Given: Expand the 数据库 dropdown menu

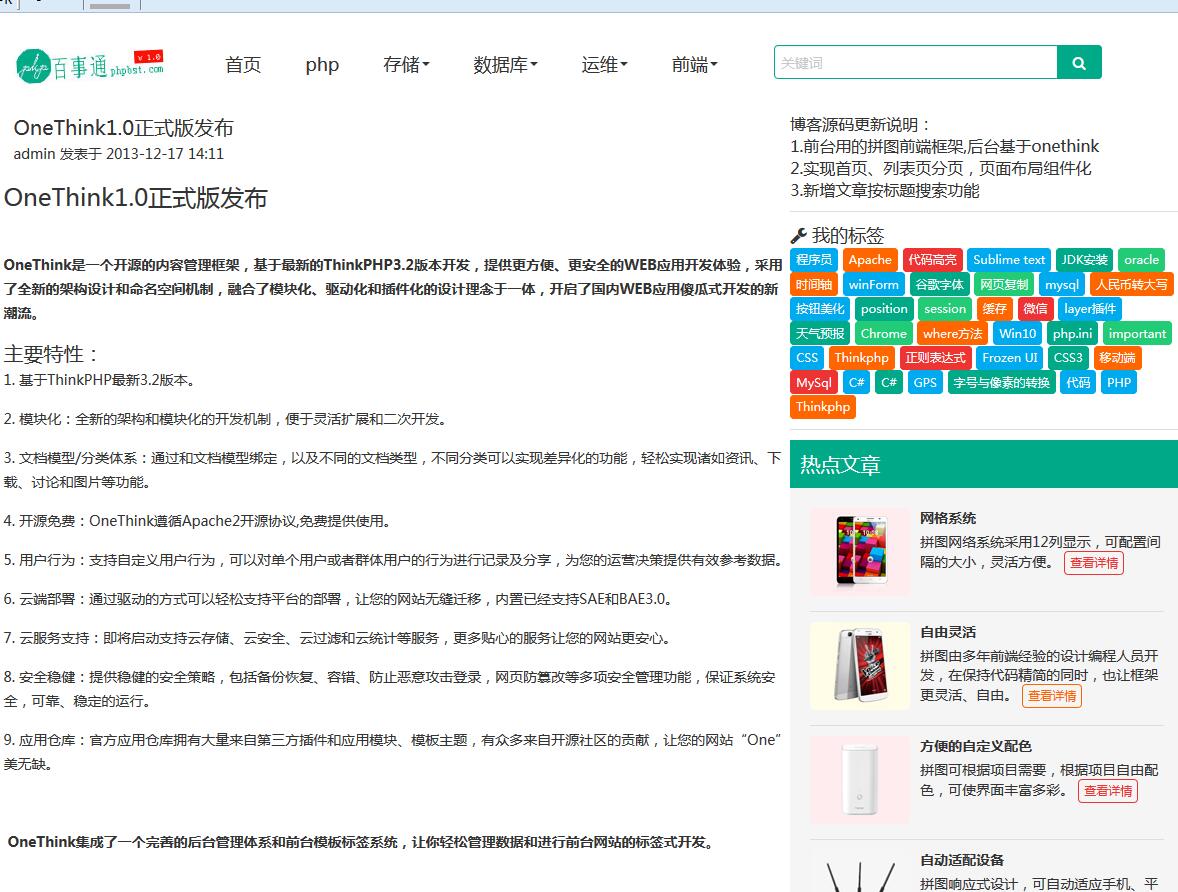Looking at the screenshot, I should (505, 65).
